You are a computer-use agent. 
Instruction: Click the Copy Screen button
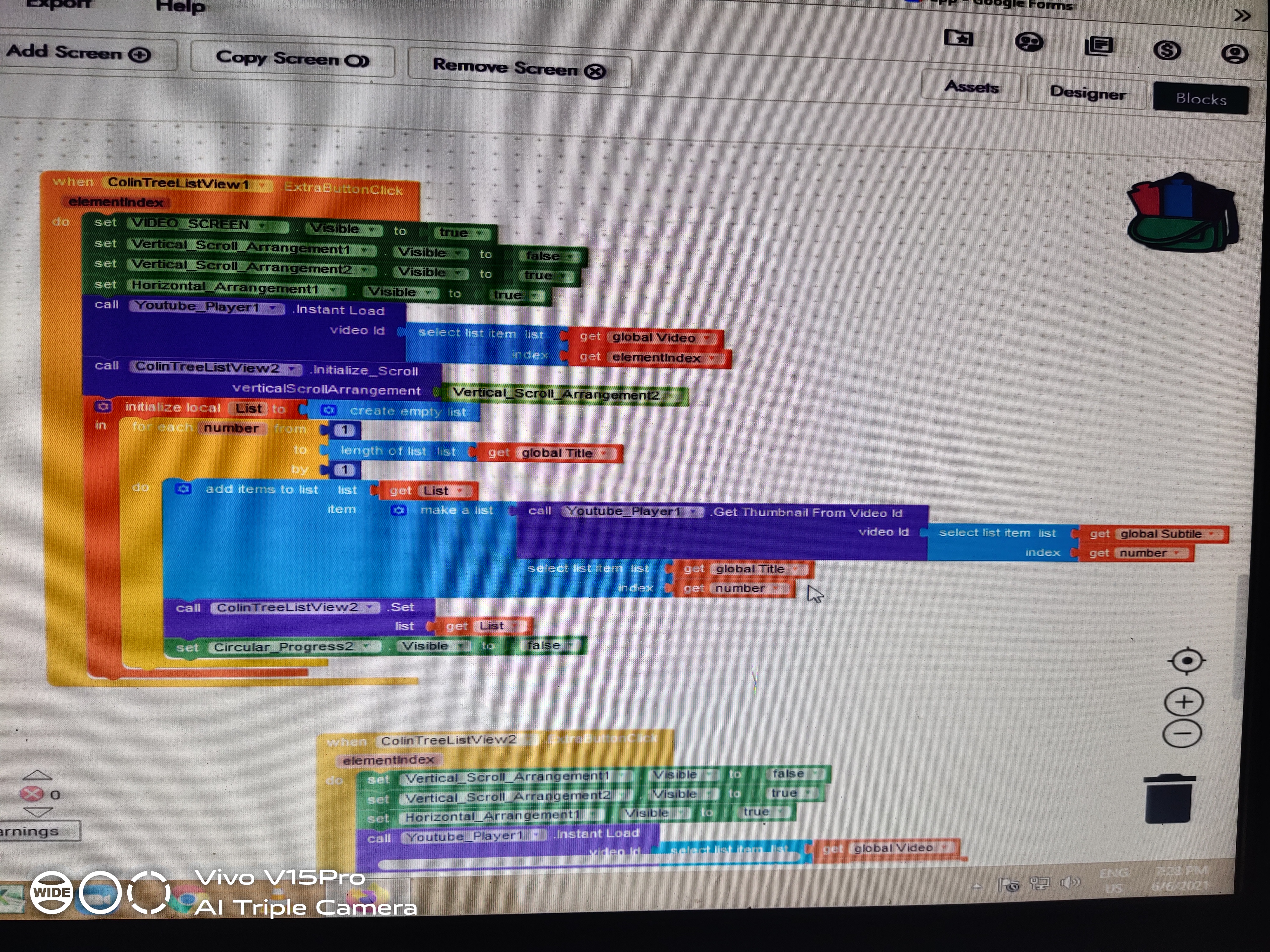[293, 59]
